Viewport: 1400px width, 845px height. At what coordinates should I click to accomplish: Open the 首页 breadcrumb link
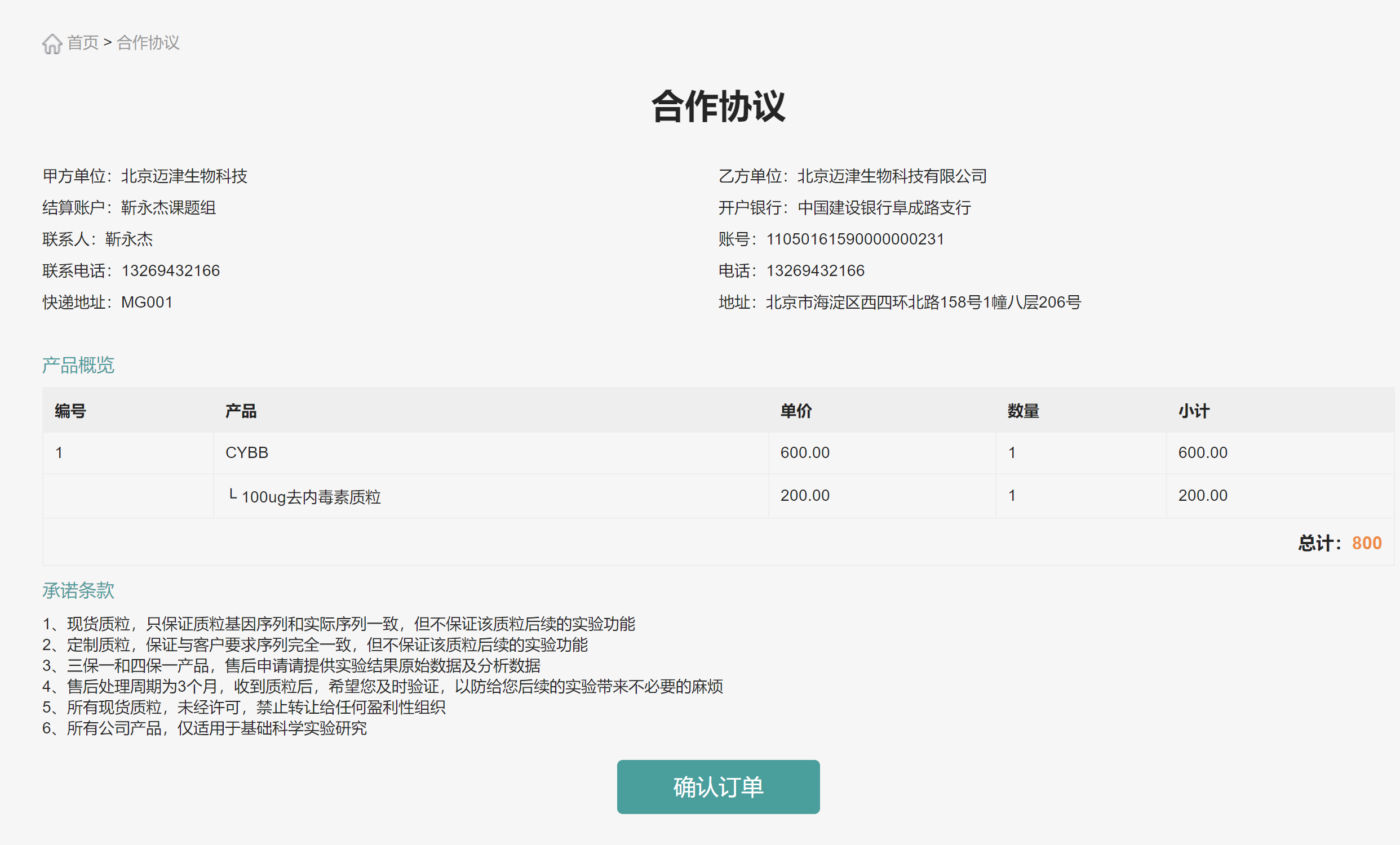[x=83, y=43]
